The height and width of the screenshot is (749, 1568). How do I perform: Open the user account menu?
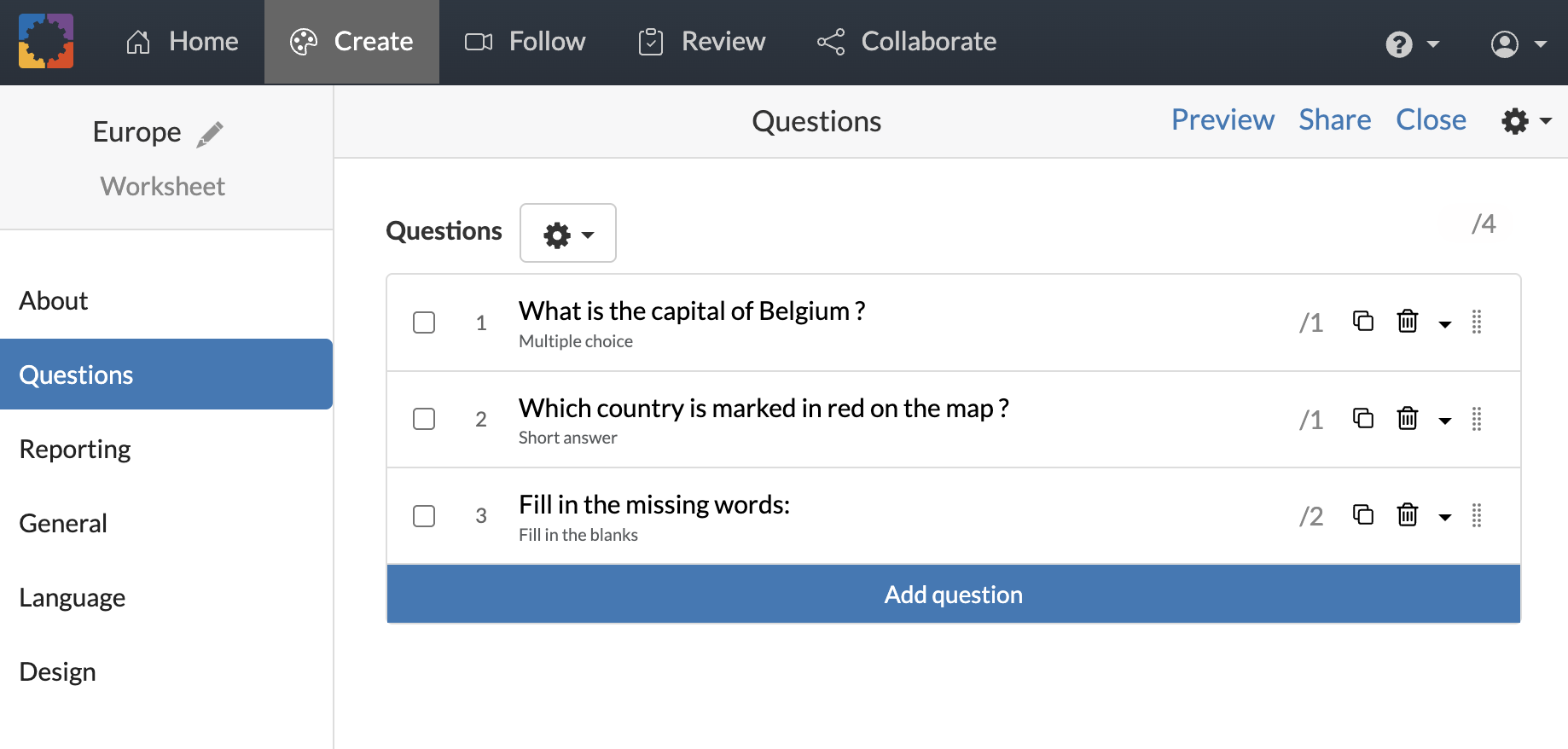(x=1505, y=44)
